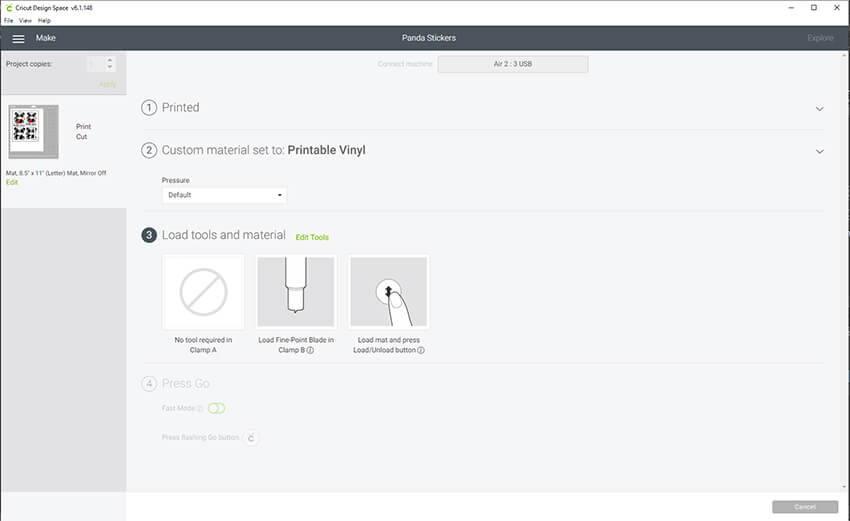Screen dimensions: 850x521
Task: Click the Fine-Point Blade Clamp B image
Action: [x=296, y=292]
